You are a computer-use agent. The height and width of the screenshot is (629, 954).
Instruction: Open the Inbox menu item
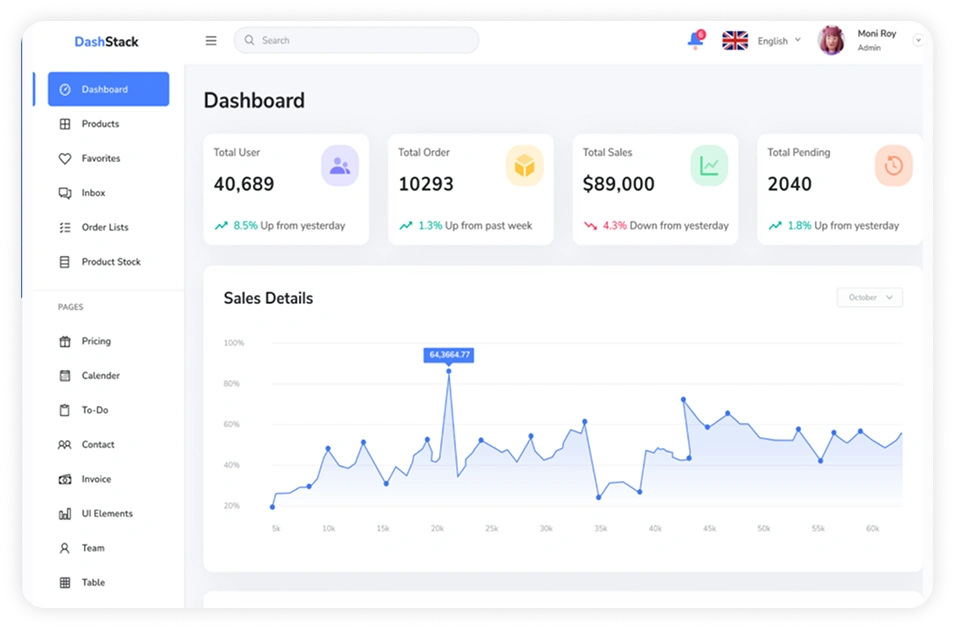(x=93, y=193)
